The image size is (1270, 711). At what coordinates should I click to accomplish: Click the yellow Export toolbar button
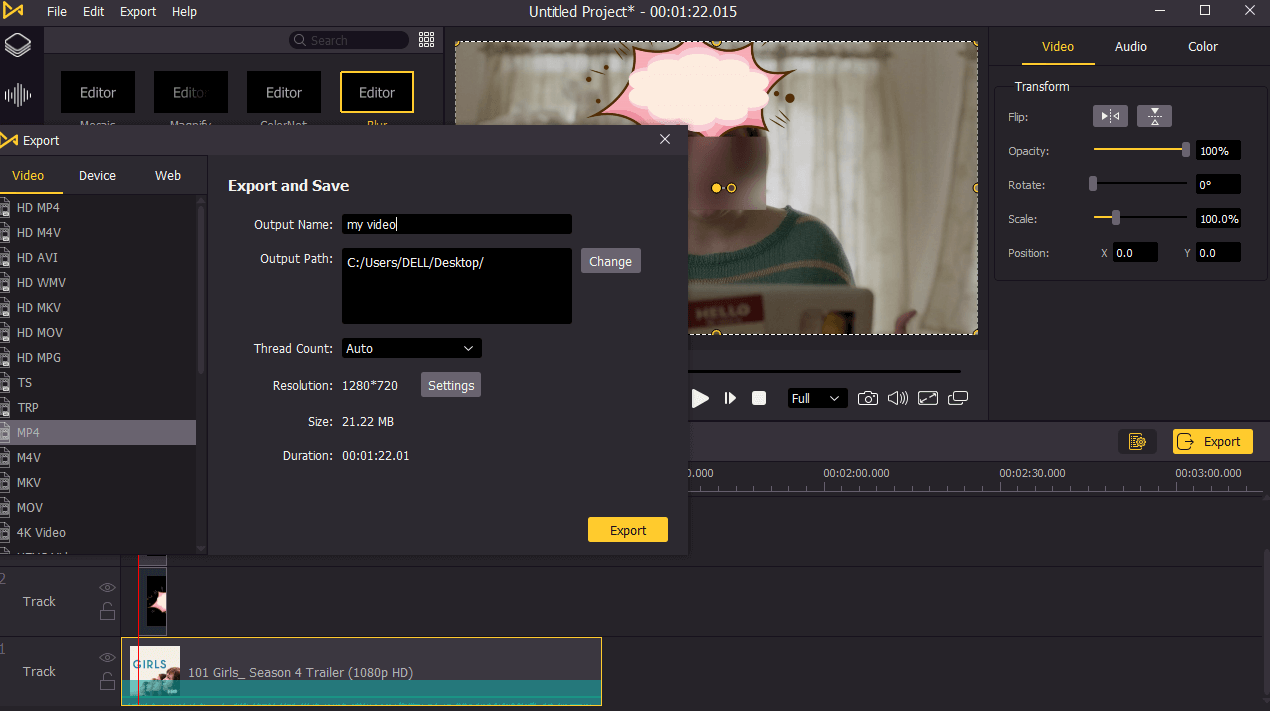pyautogui.click(x=1212, y=441)
